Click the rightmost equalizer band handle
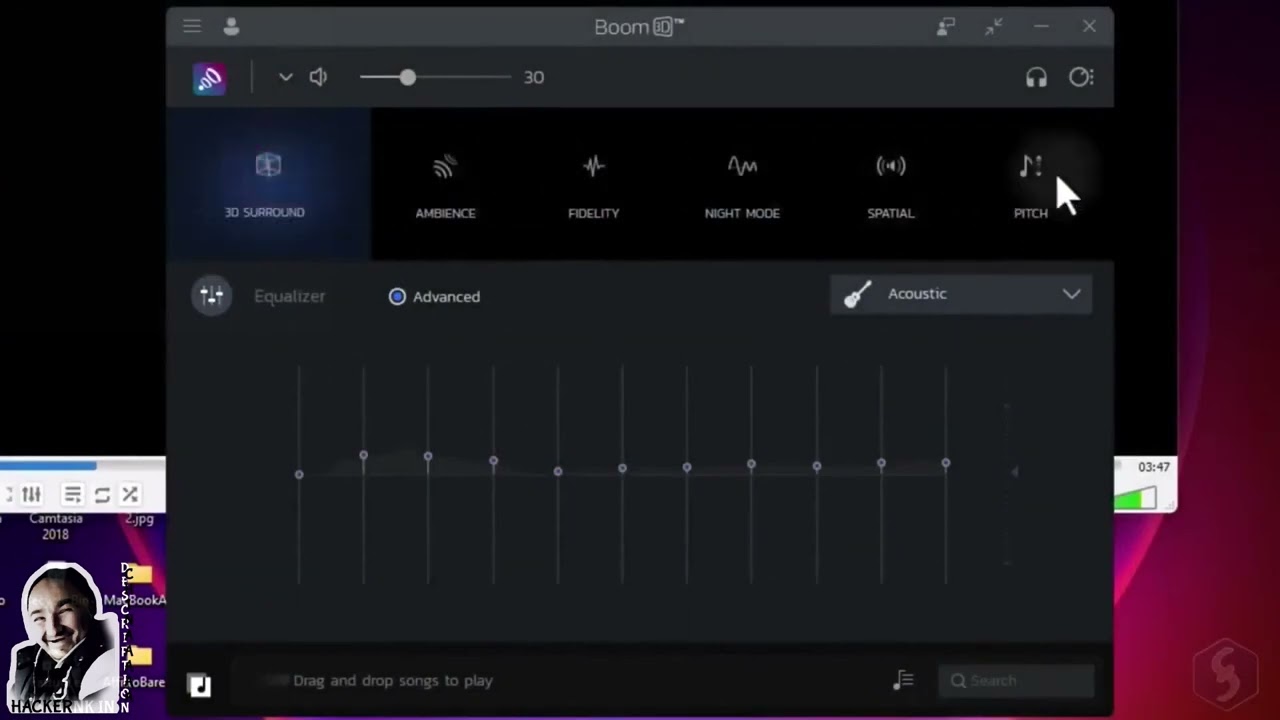 click(x=946, y=463)
